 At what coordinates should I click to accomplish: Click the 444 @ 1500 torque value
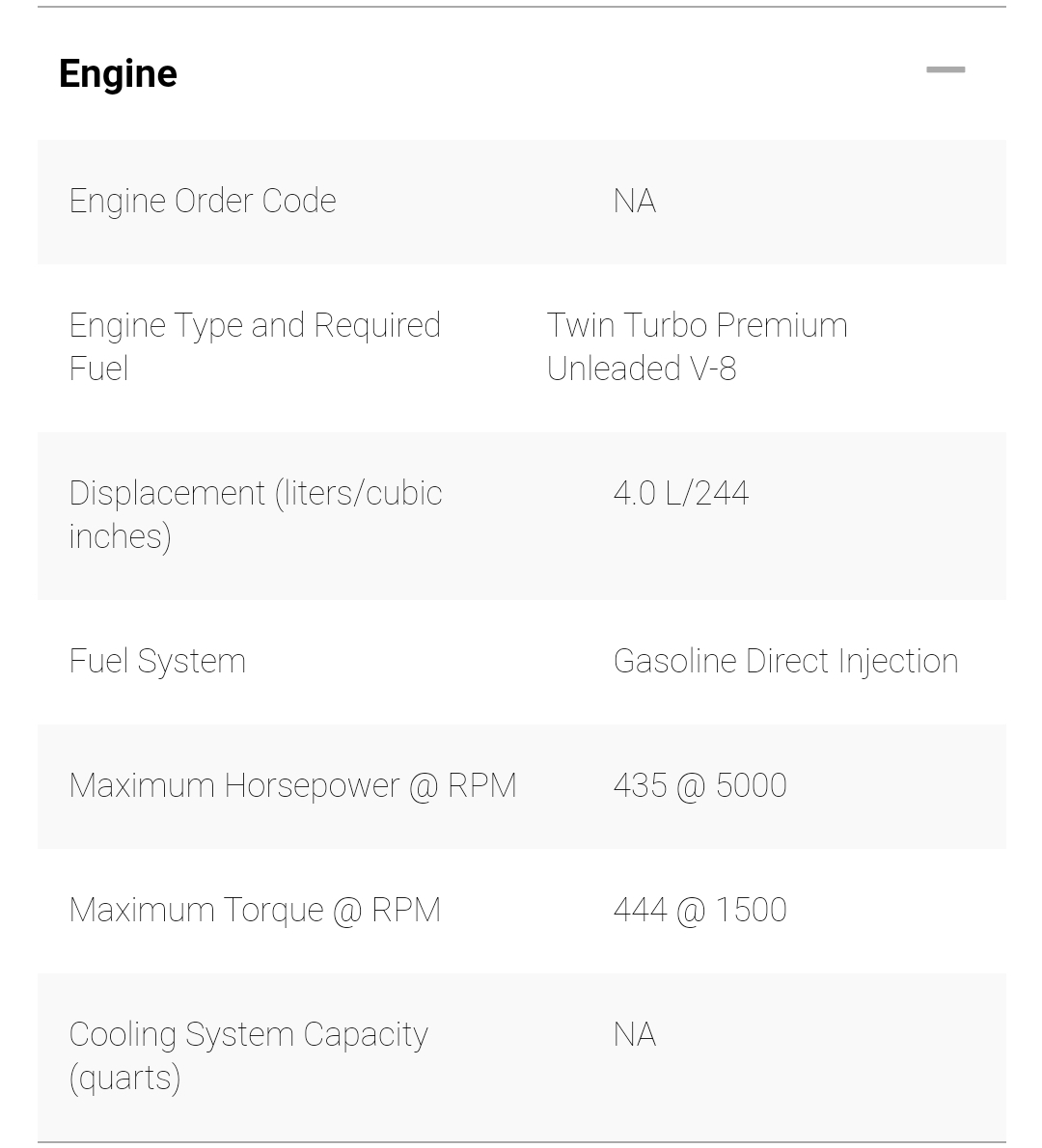(x=699, y=910)
